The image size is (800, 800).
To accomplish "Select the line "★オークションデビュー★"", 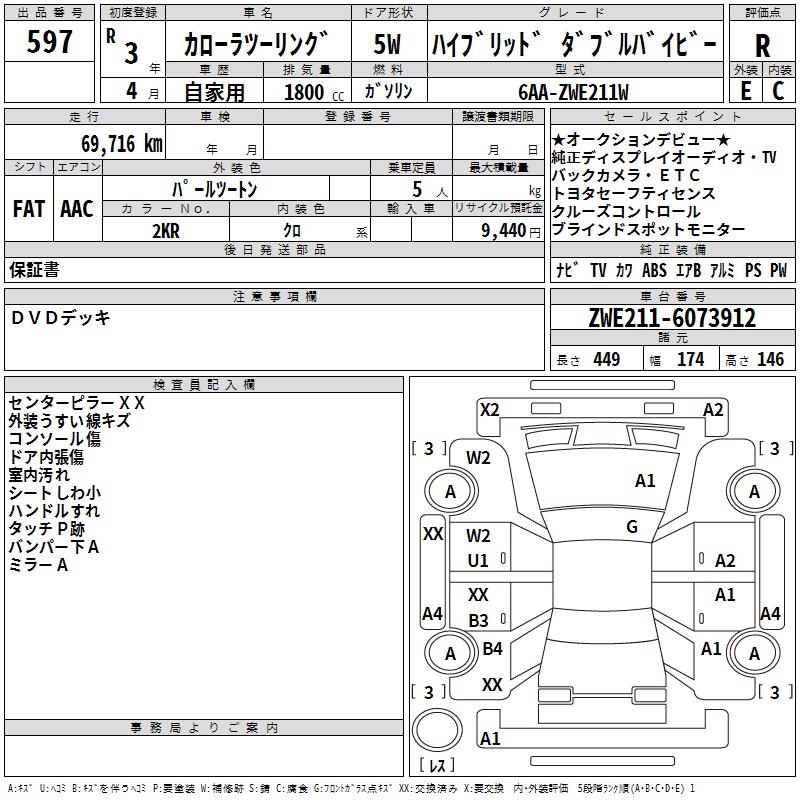I will point(641,139).
